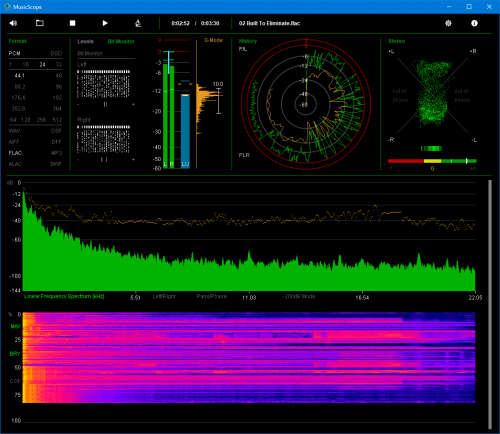Click the file name 02 Built To Eliminate.flac
The height and width of the screenshot is (434, 500).
click(x=269, y=23)
